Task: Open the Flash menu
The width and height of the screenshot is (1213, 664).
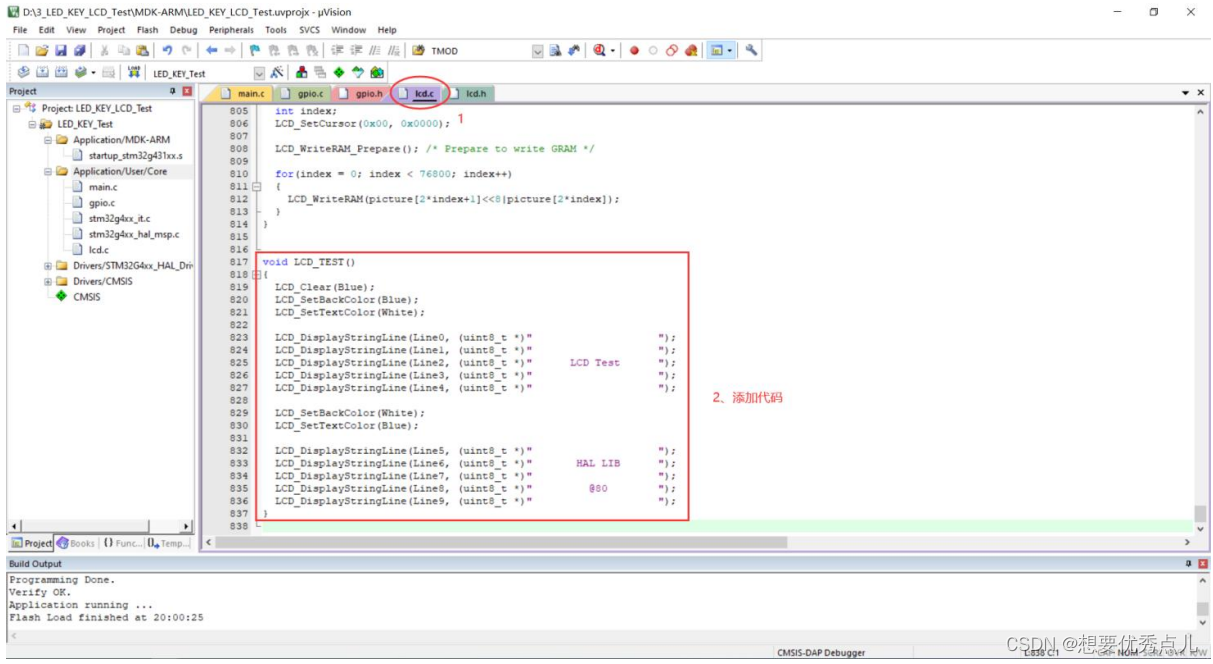Action: tap(147, 30)
